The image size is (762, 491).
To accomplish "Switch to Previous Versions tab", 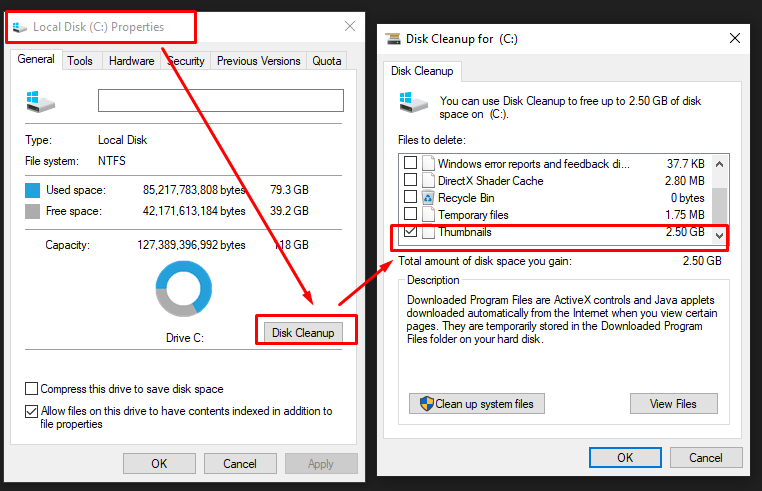I will click(259, 61).
